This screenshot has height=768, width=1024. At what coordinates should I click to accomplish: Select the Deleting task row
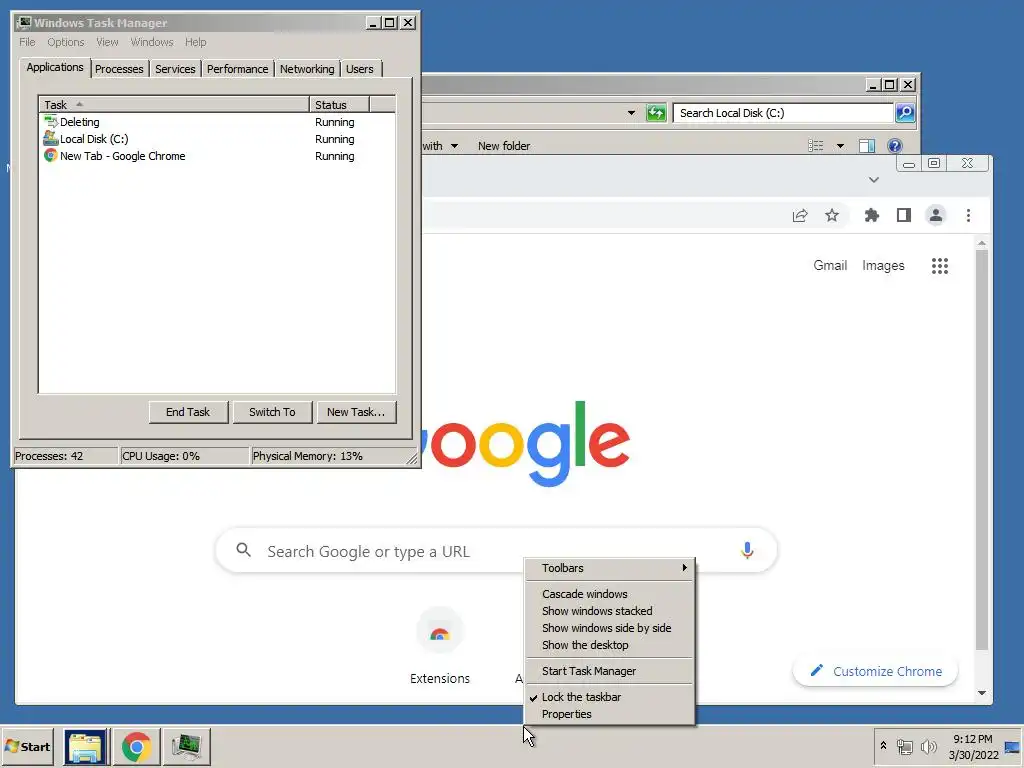click(x=217, y=122)
